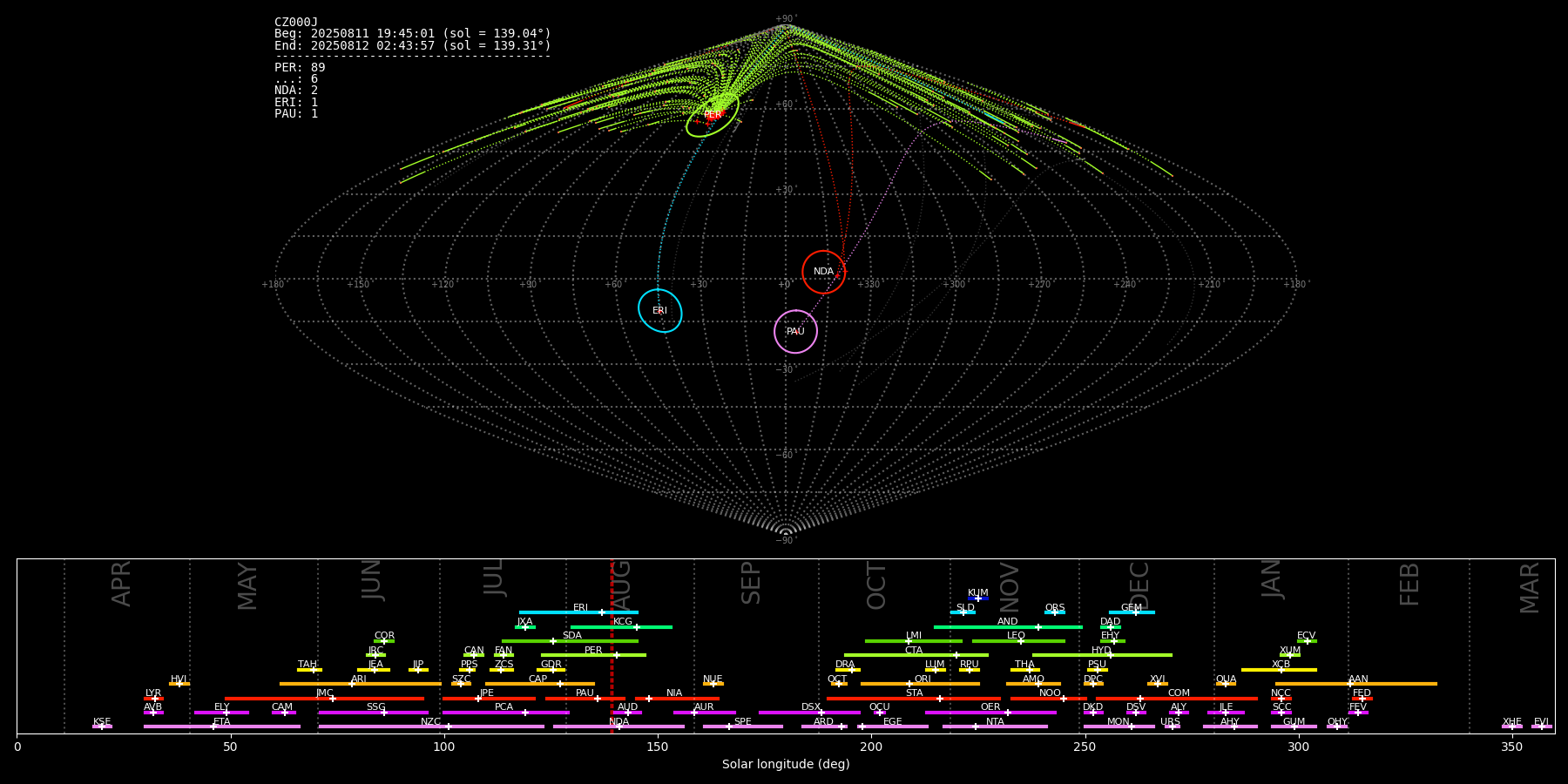This screenshot has height=784, width=1568.
Task: Click the pink NZC shower bar
Action: tap(431, 727)
